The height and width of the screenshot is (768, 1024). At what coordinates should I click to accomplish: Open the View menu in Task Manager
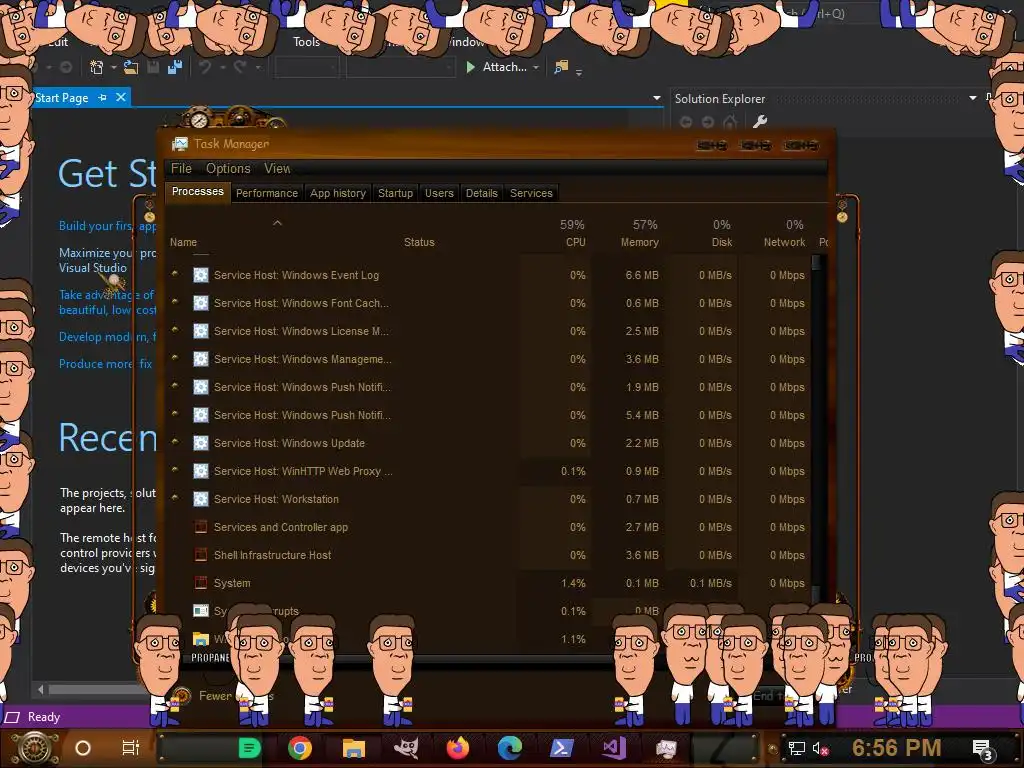coord(277,168)
